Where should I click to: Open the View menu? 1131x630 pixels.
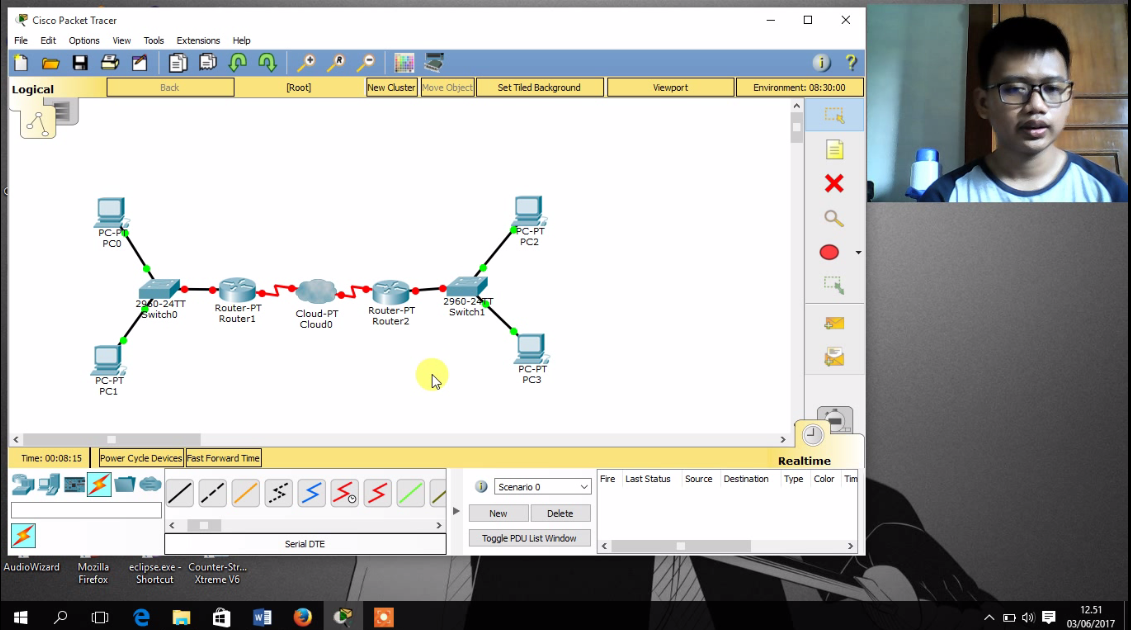coord(122,40)
